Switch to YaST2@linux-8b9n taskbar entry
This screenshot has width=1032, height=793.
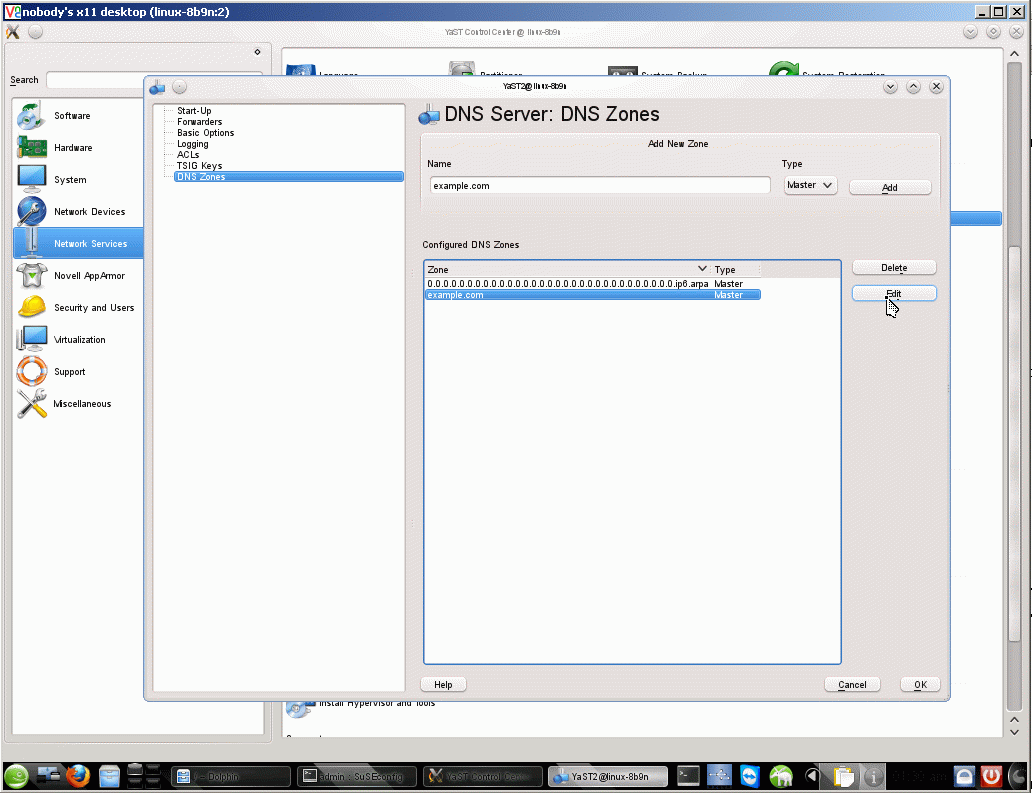[608, 777]
